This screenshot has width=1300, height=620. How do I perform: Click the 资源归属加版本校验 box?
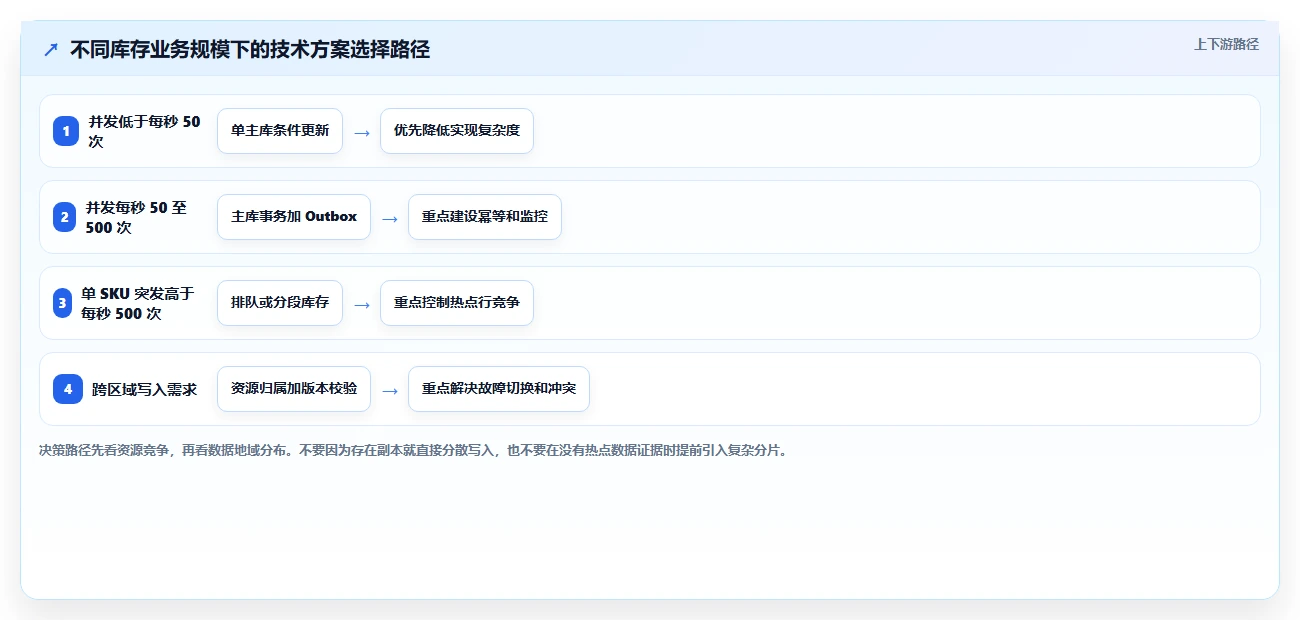coord(294,389)
